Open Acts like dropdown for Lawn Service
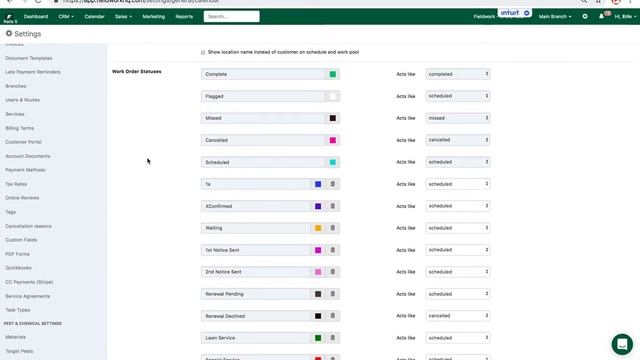 pos(458,338)
